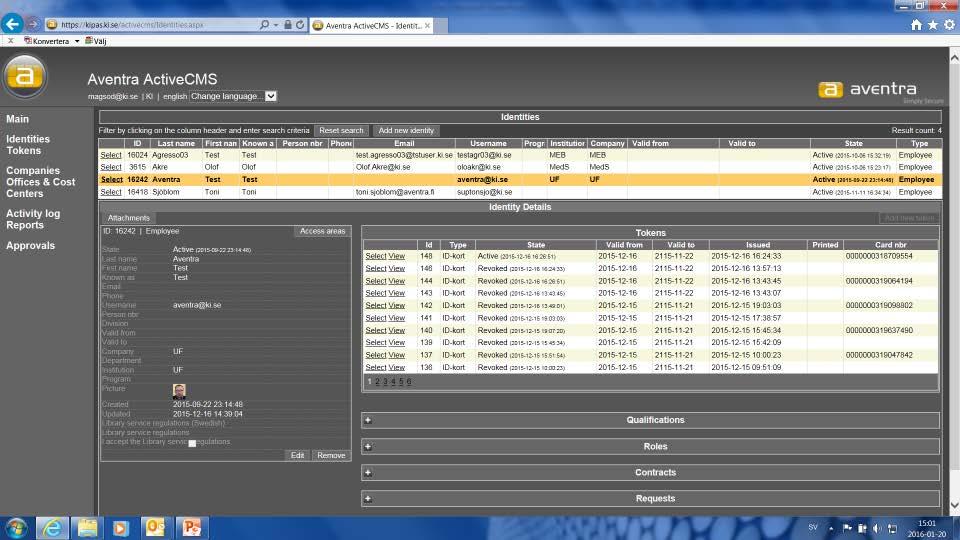The height and width of the screenshot is (540, 960).
Task: Select token 137
Action: [376, 355]
